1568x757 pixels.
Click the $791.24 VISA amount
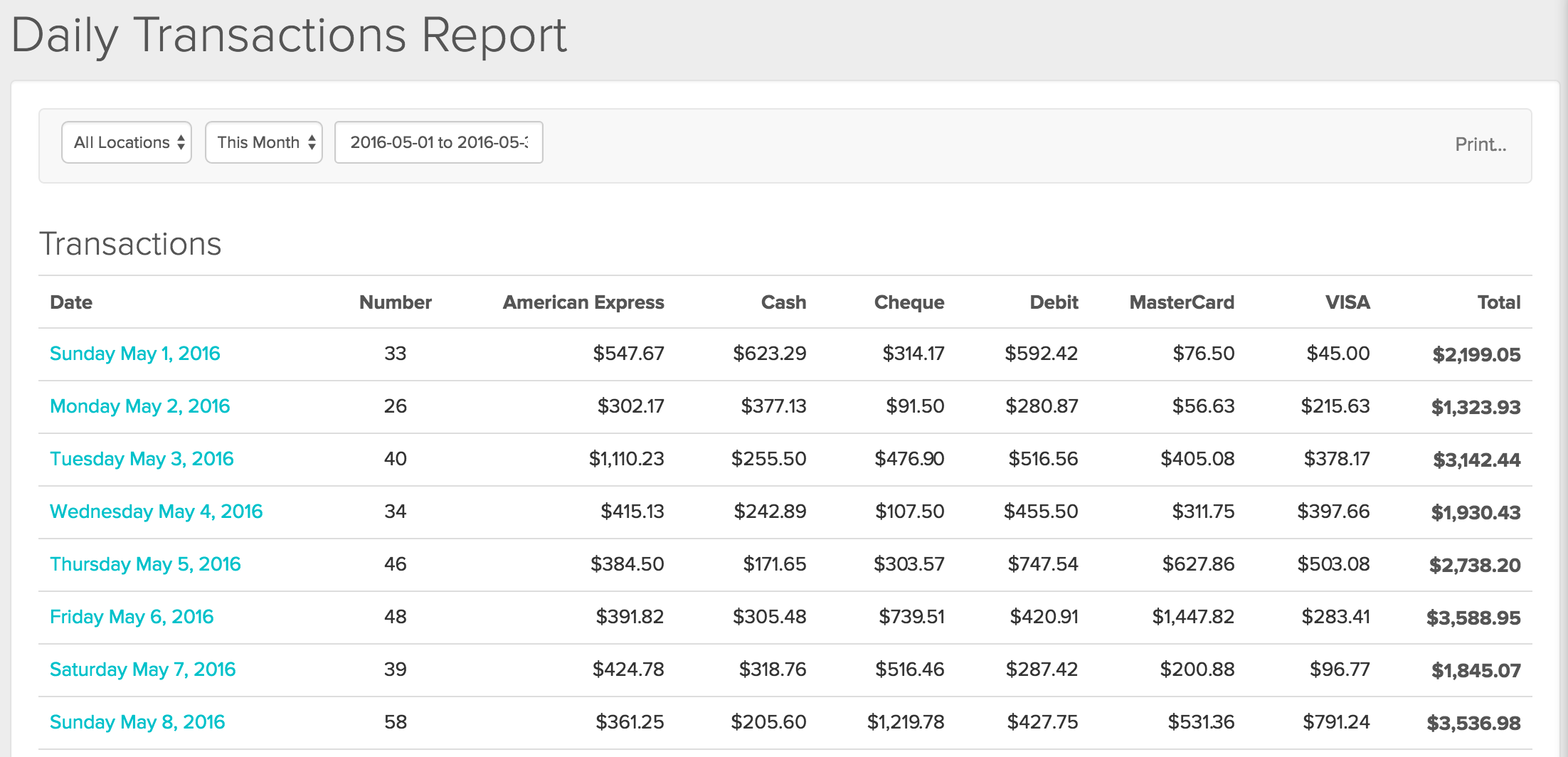(x=1336, y=722)
